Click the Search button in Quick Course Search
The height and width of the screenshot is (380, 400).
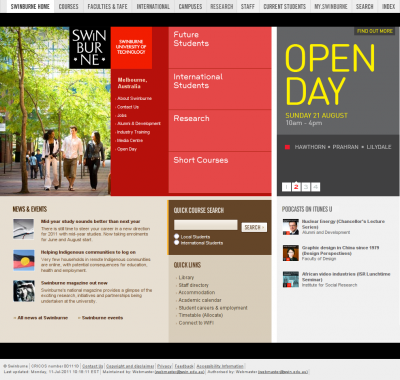tap(254, 227)
